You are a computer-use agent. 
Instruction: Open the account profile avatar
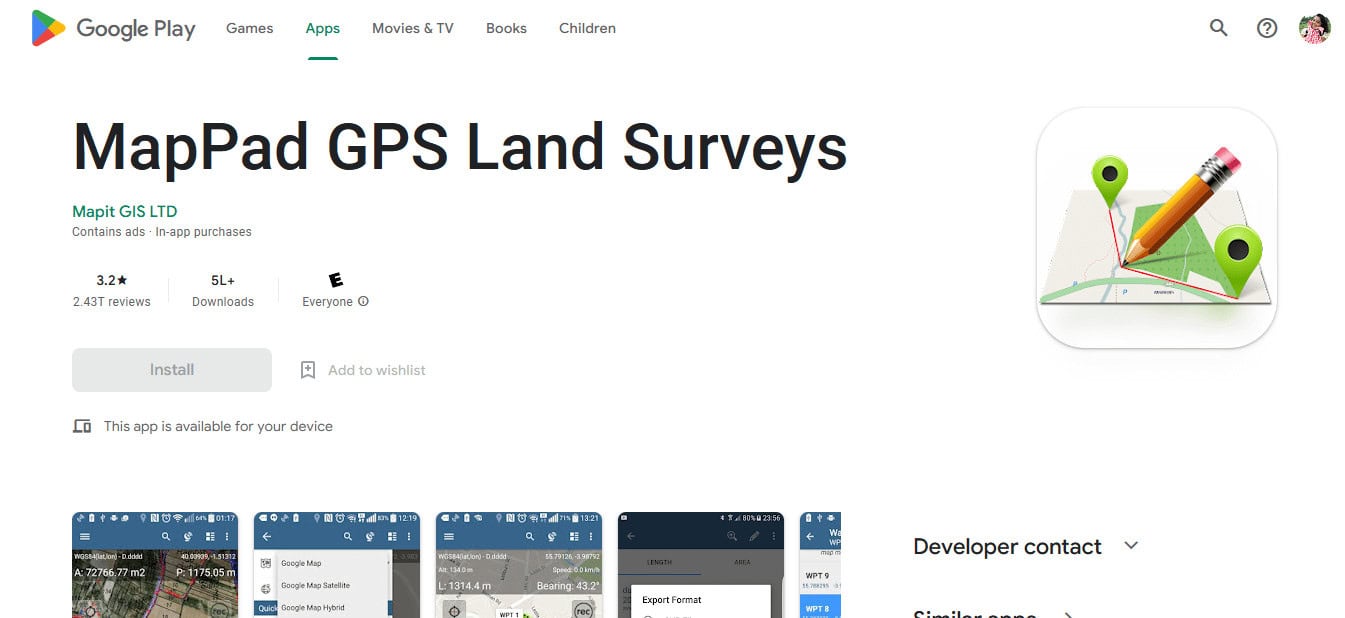1315,28
